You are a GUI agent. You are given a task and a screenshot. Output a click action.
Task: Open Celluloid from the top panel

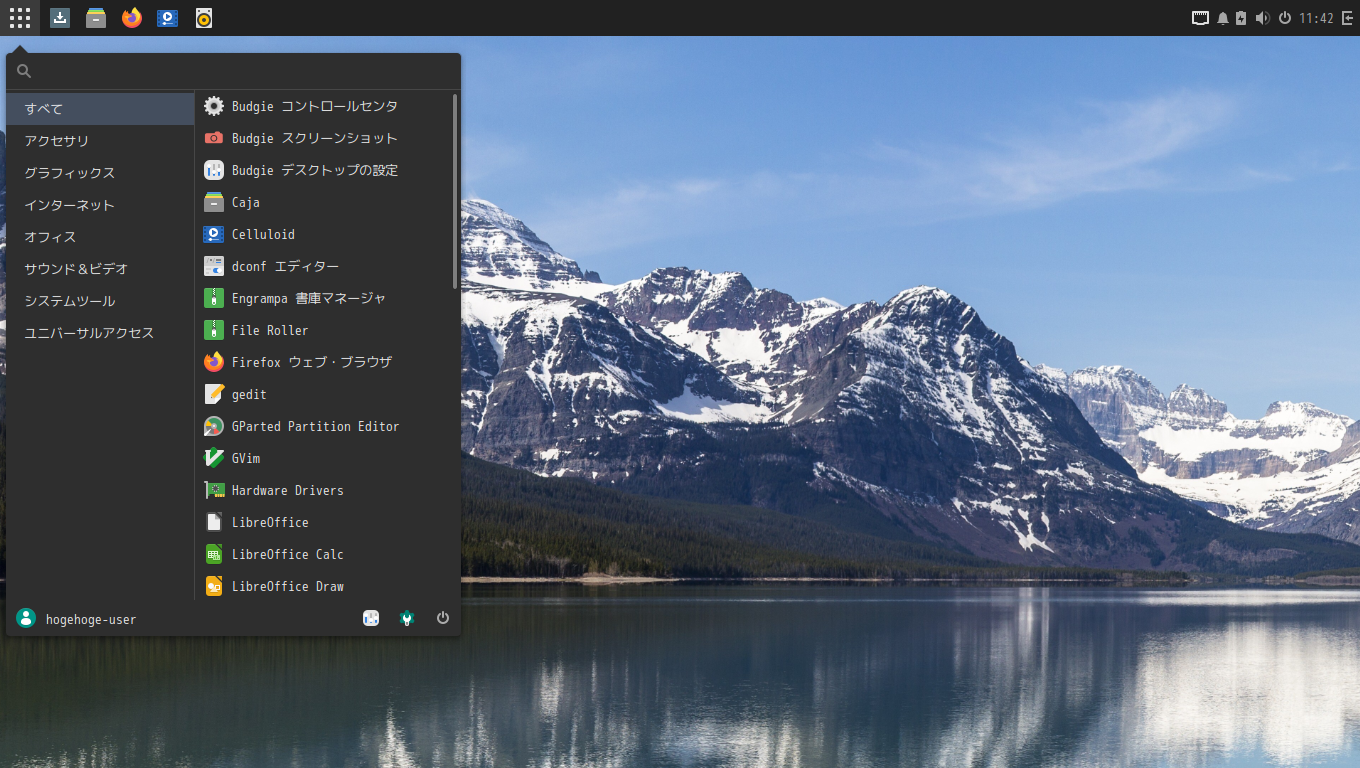pyautogui.click(x=167, y=17)
